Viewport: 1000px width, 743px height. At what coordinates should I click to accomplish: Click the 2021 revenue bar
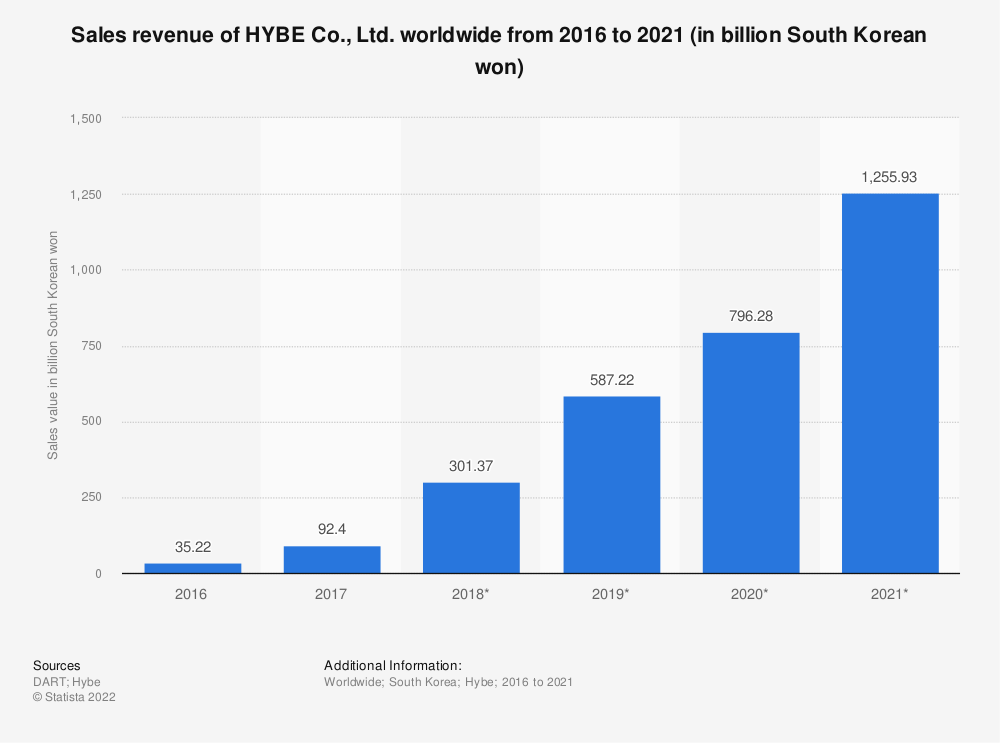coord(890,383)
